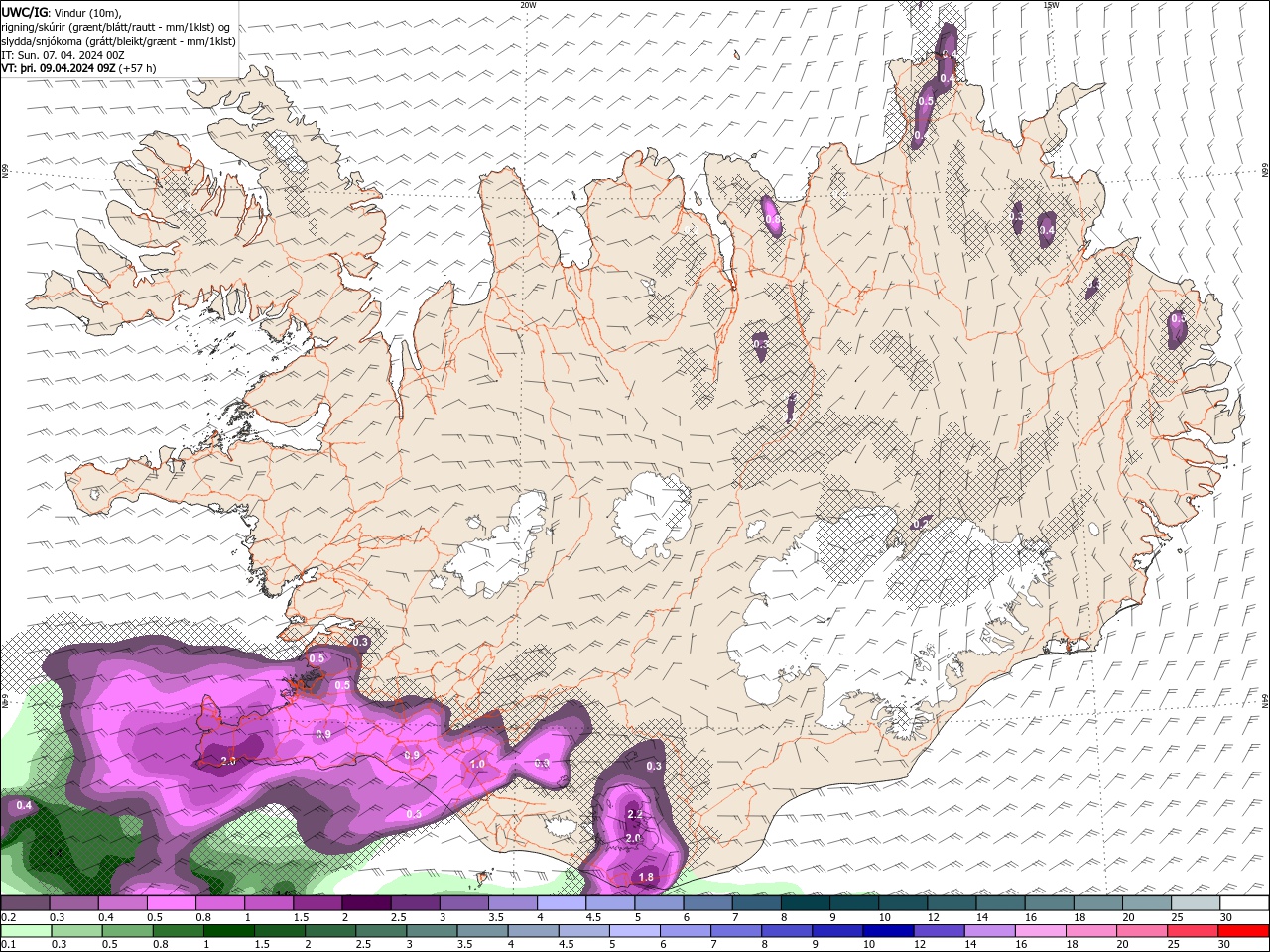Select lower legend lilac swatch between 14 and 16

(x=989, y=931)
